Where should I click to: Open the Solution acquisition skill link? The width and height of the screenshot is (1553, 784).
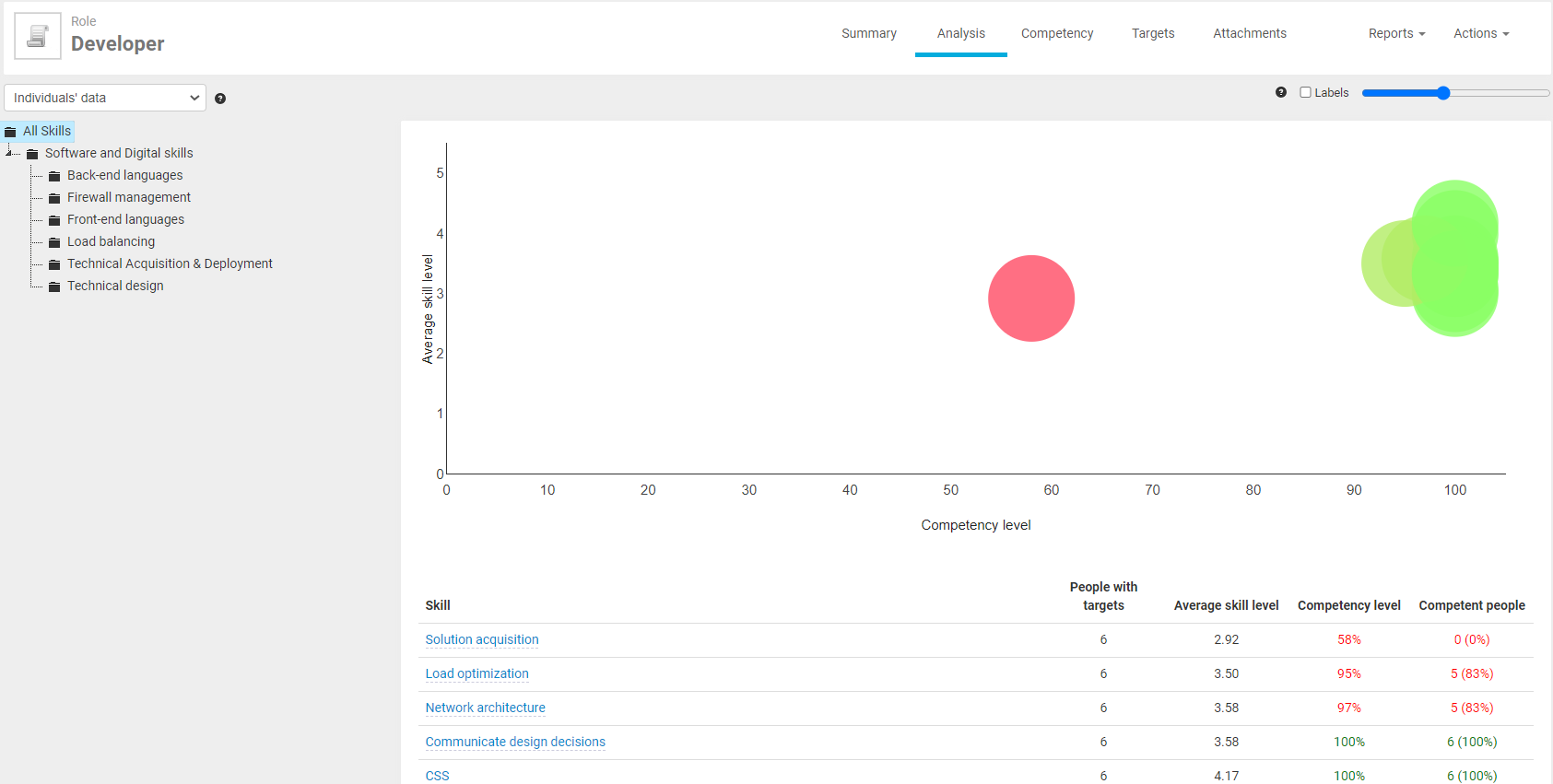(x=481, y=639)
